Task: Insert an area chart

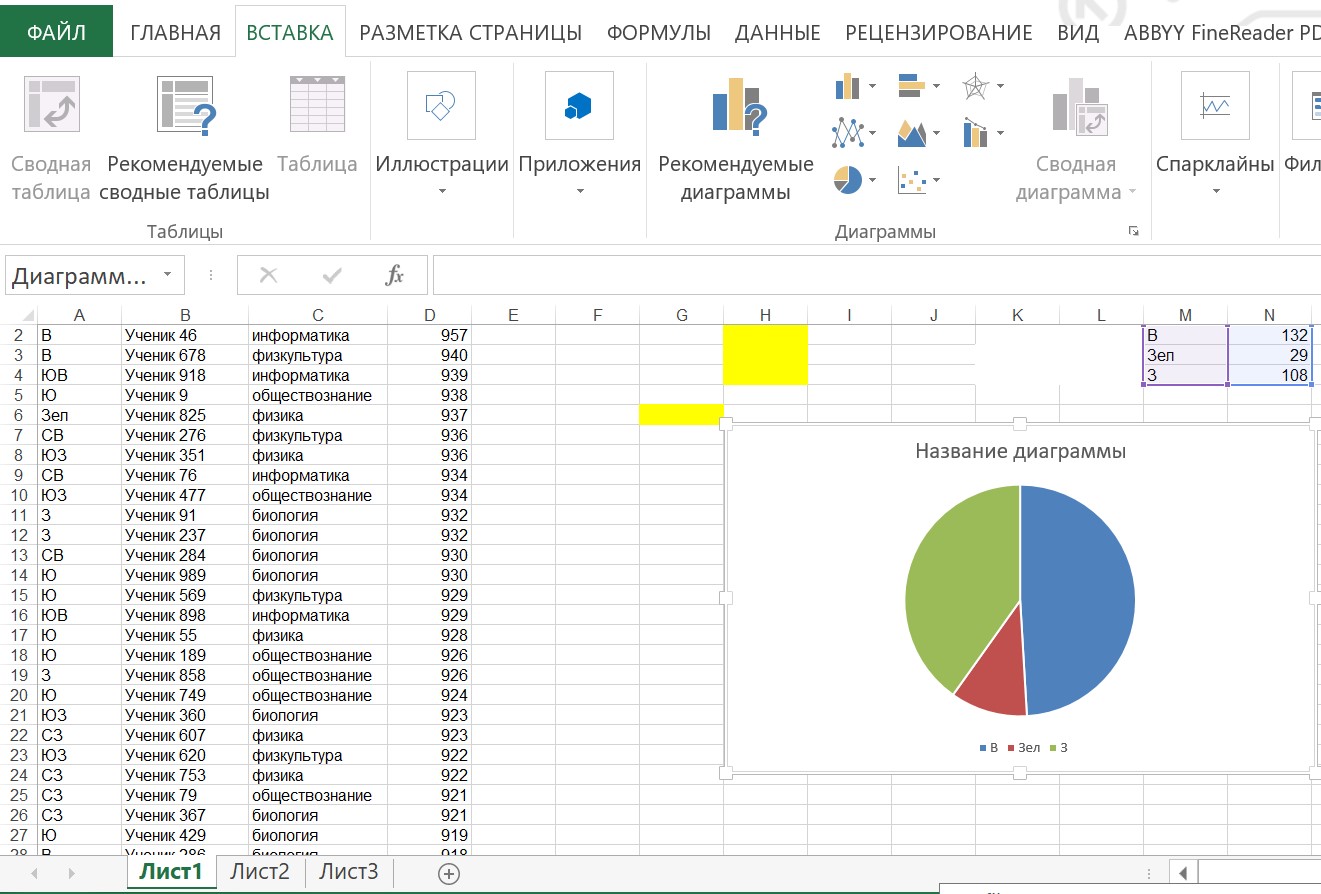Action: (x=911, y=132)
